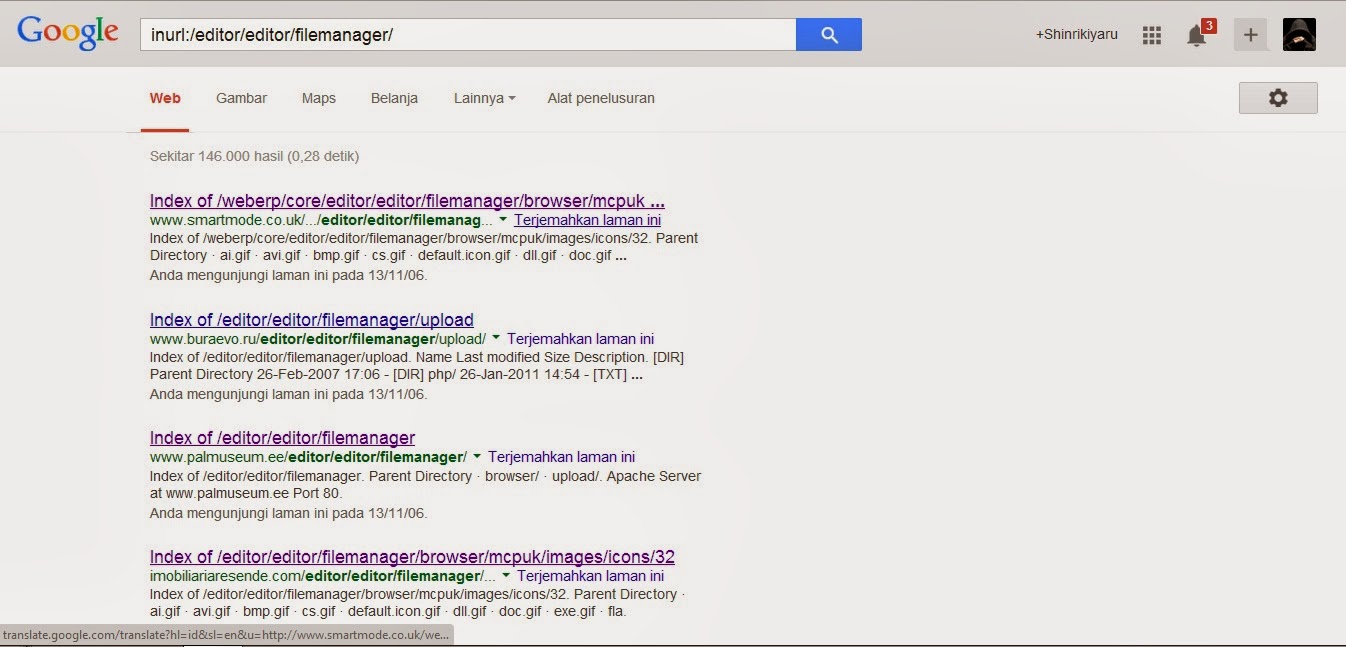Switch to the Belanja tab
This screenshot has width=1346, height=647.
(394, 98)
